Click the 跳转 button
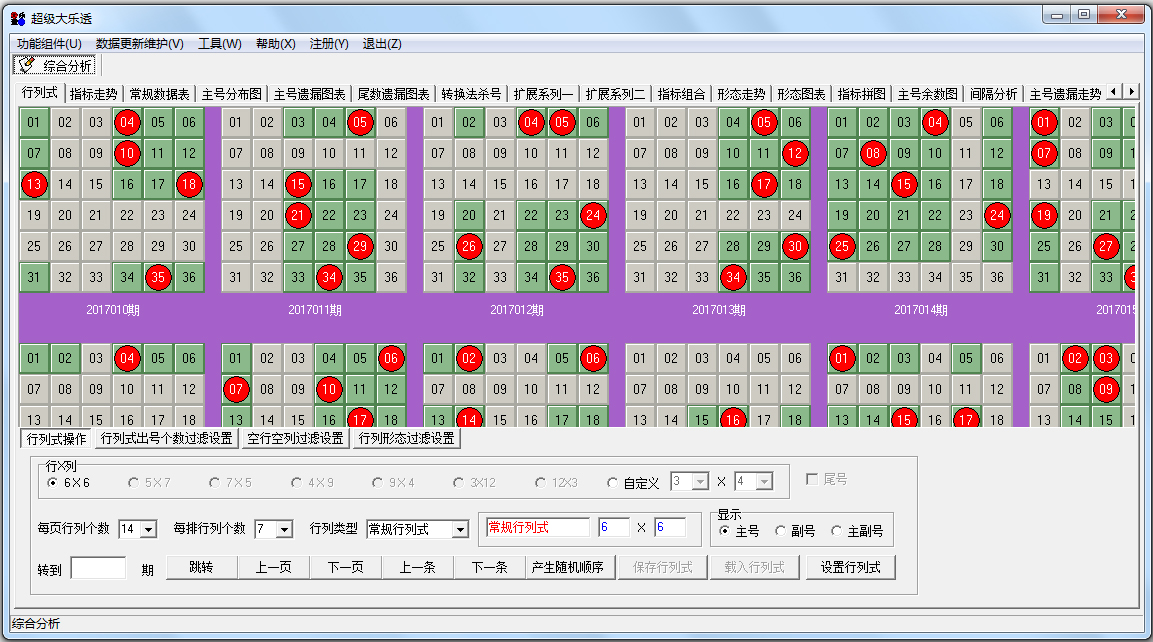Viewport: 1153px width, 642px height. 201,568
